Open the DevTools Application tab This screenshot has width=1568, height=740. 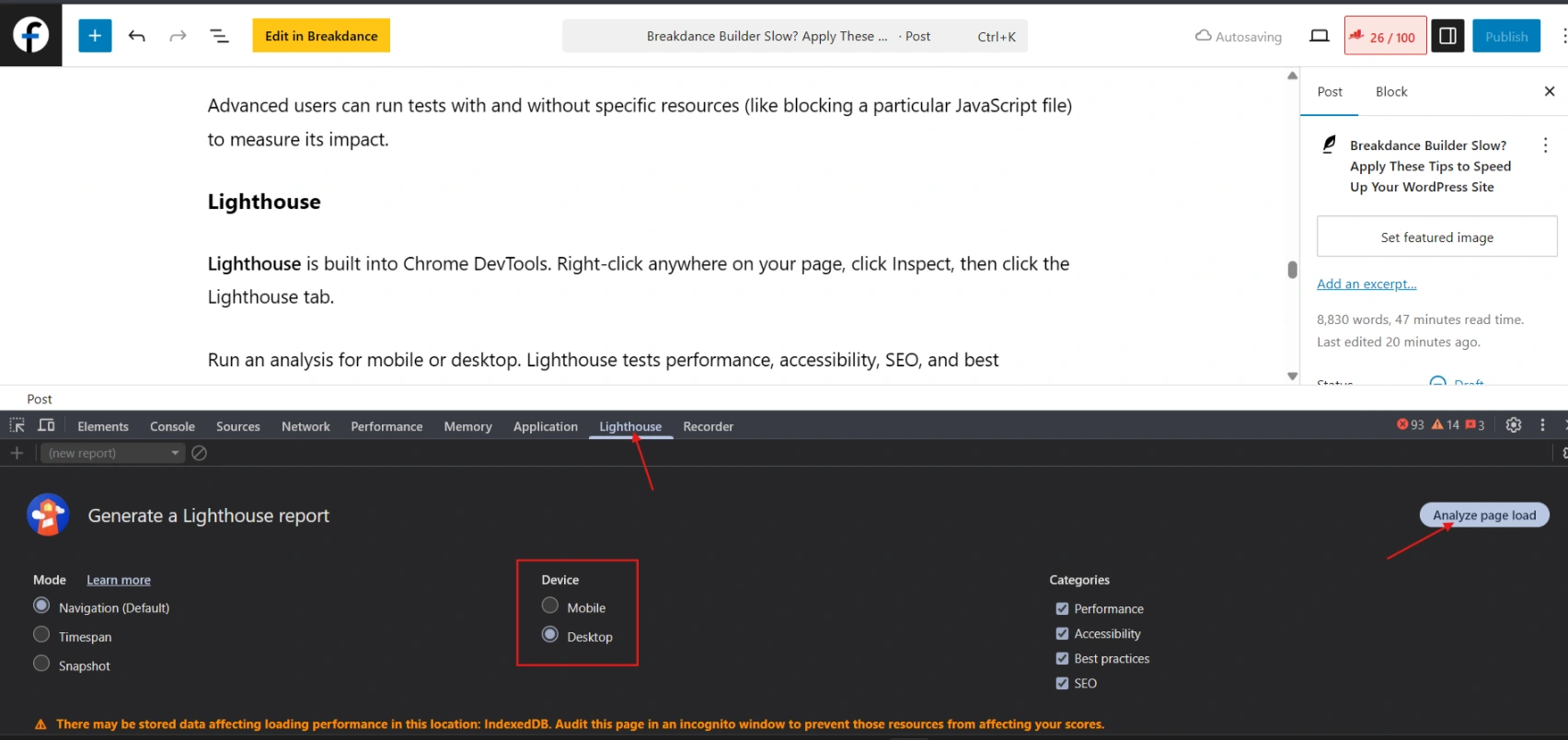(x=546, y=426)
